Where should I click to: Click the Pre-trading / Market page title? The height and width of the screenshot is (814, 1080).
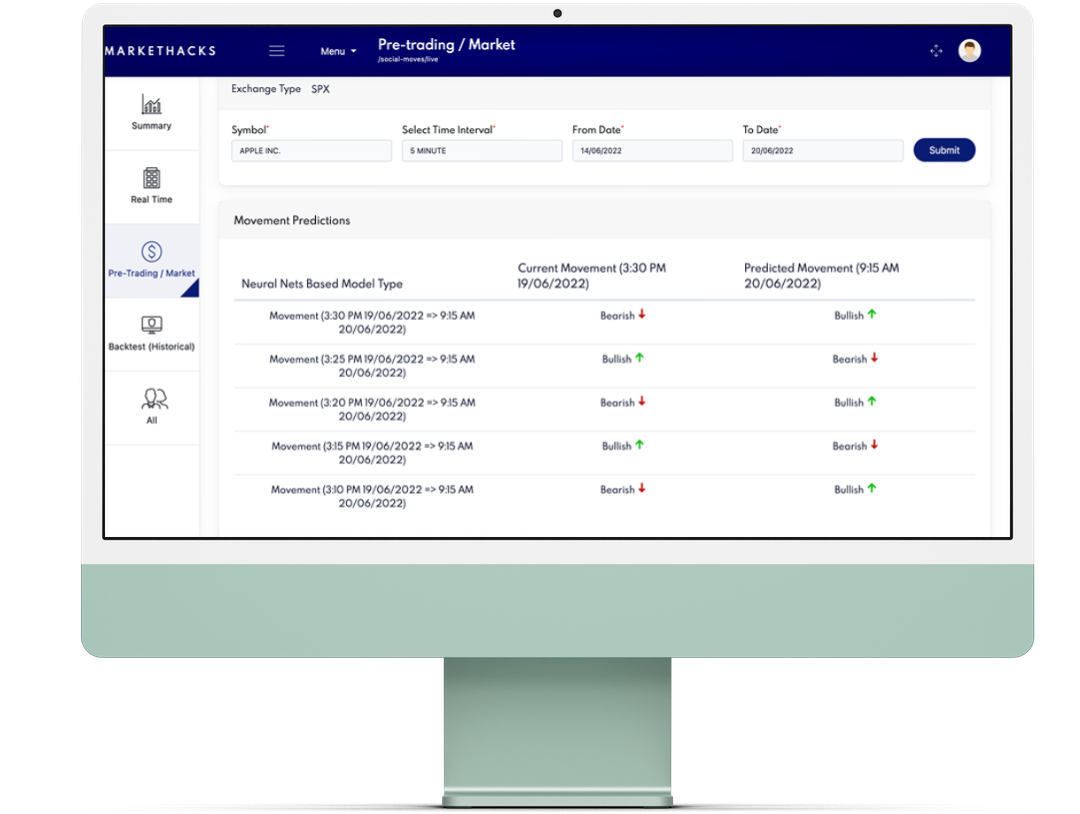446,45
